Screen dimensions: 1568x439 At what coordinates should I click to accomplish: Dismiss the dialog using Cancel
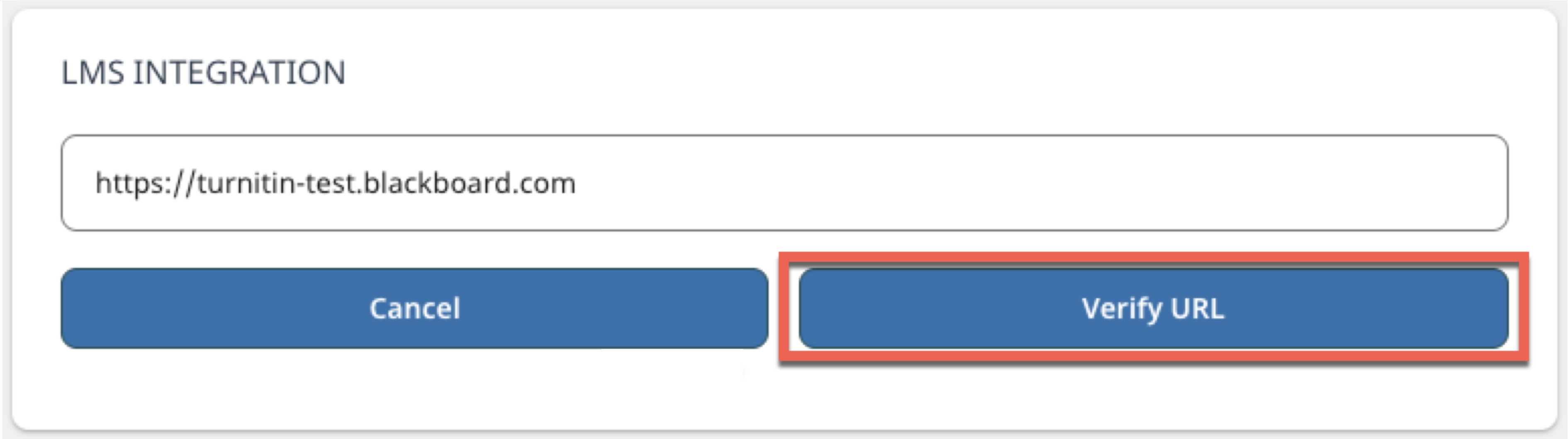414,308
